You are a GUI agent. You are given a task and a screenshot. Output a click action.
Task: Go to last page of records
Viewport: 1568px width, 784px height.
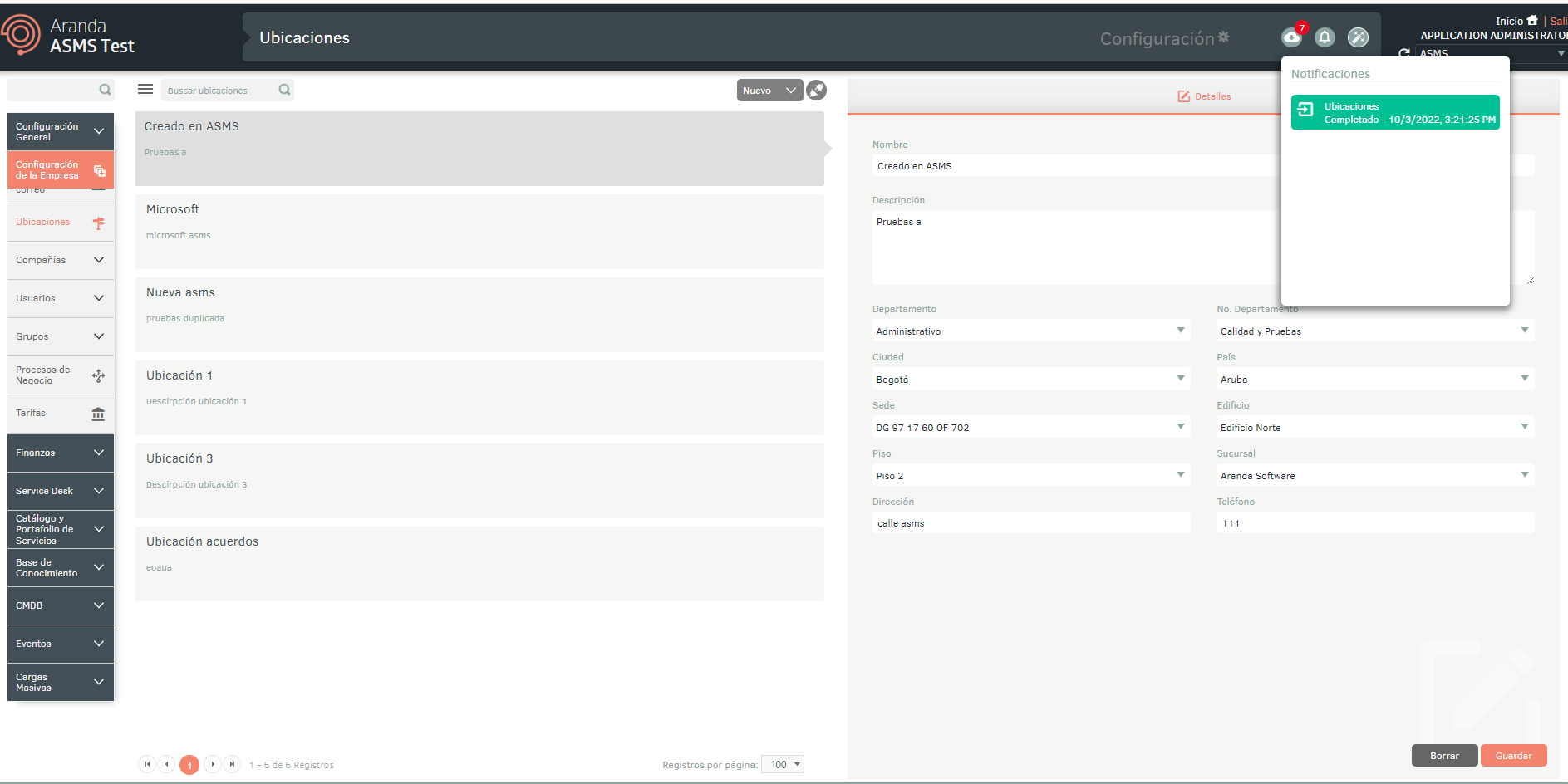(232, 764)
